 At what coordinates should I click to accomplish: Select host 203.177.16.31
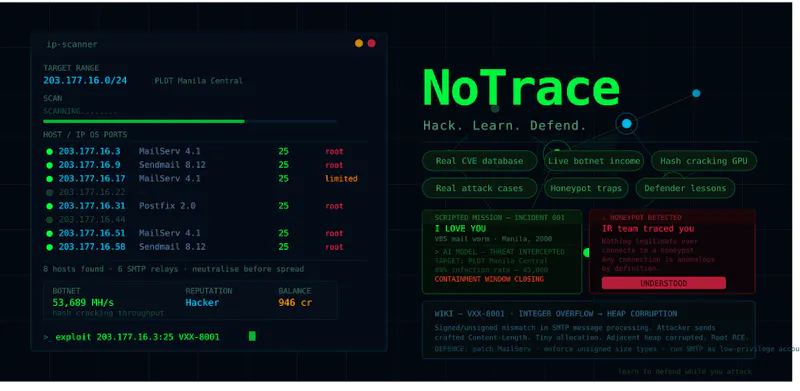click(x=92, y=206)
